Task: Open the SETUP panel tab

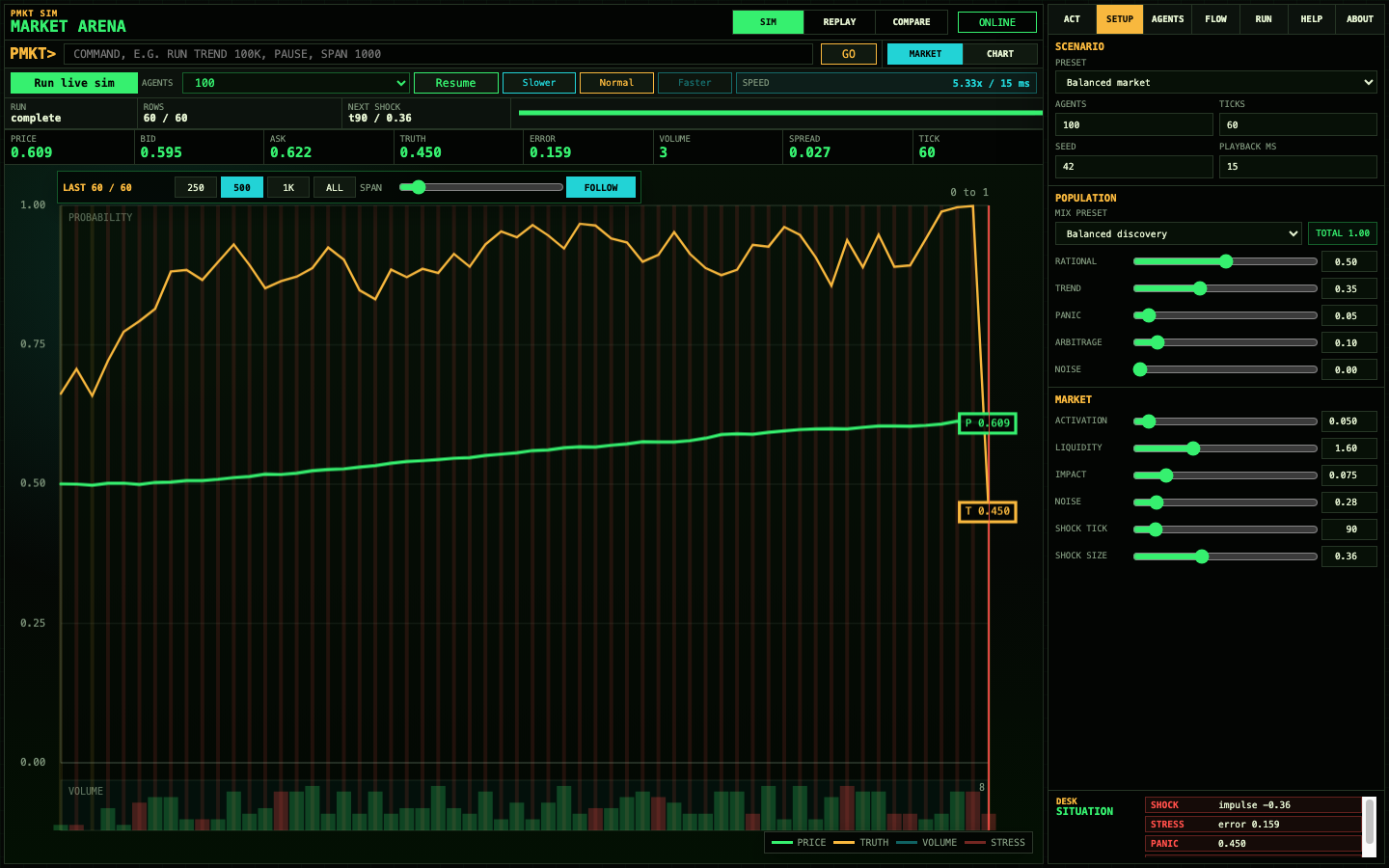Action: (1120, 19)
